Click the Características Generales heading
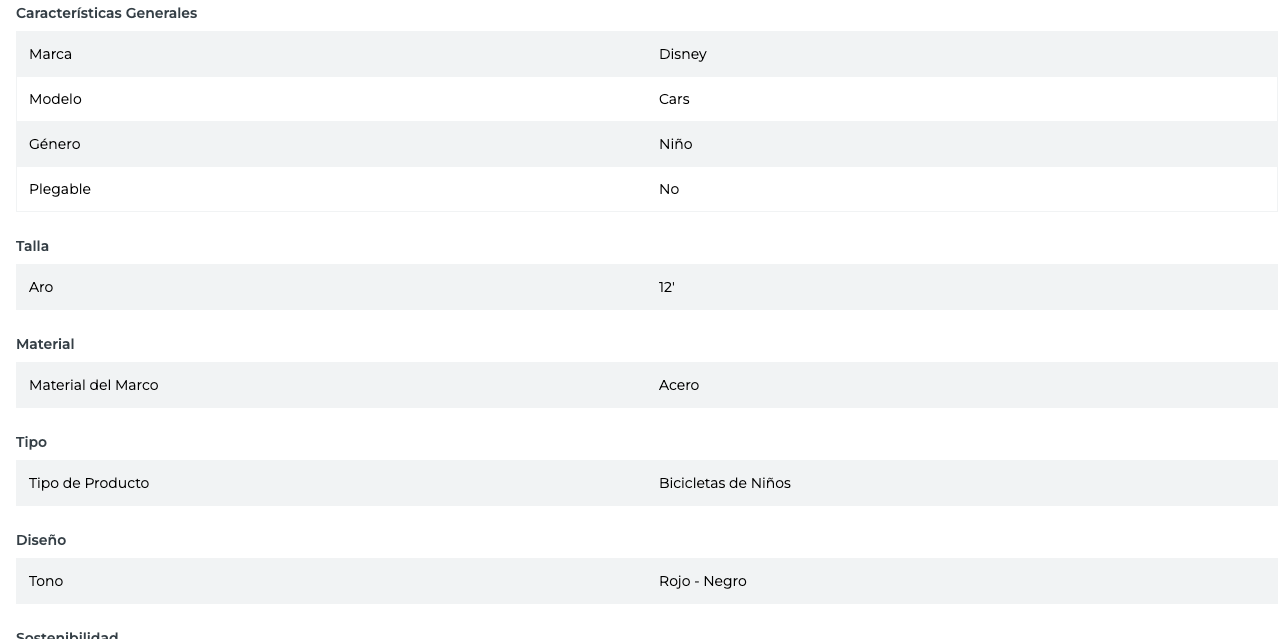 (106, 13)
